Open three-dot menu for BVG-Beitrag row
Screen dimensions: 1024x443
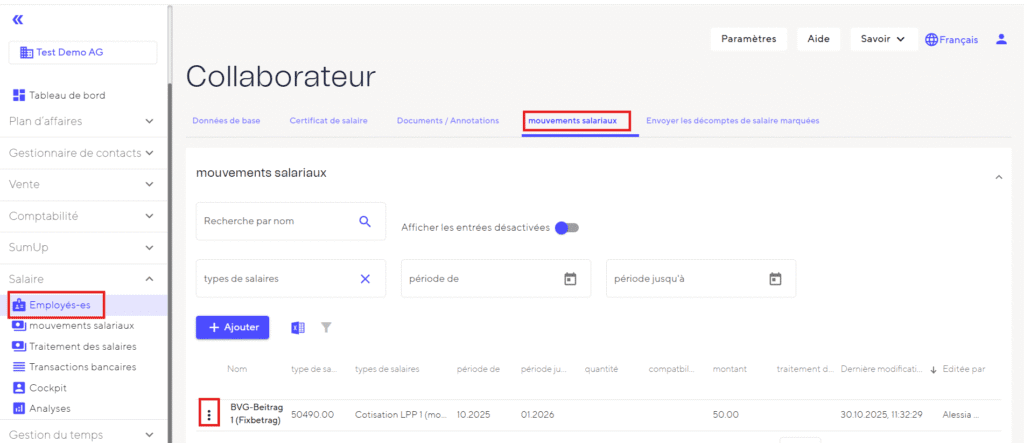208,414
